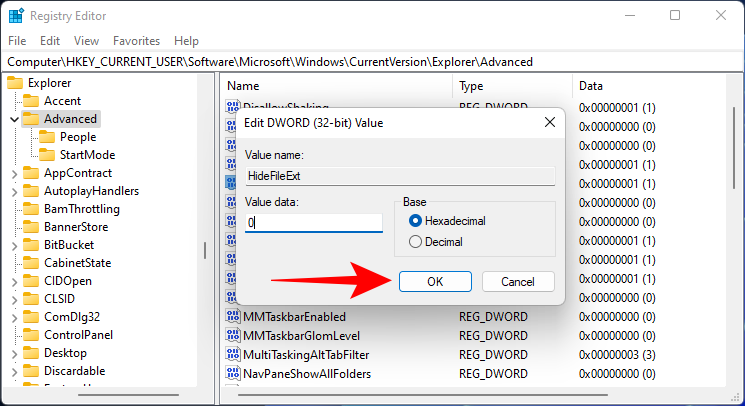Select the BitBucket folder icon
745x406 pixels.
[x=31, y=245]
